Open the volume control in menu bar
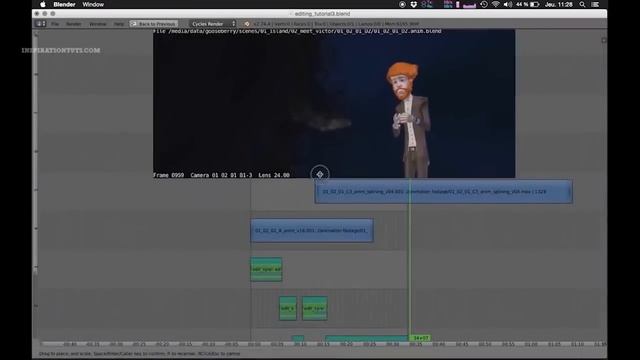The height and width of the screenshot is (360, 640). 508,4
